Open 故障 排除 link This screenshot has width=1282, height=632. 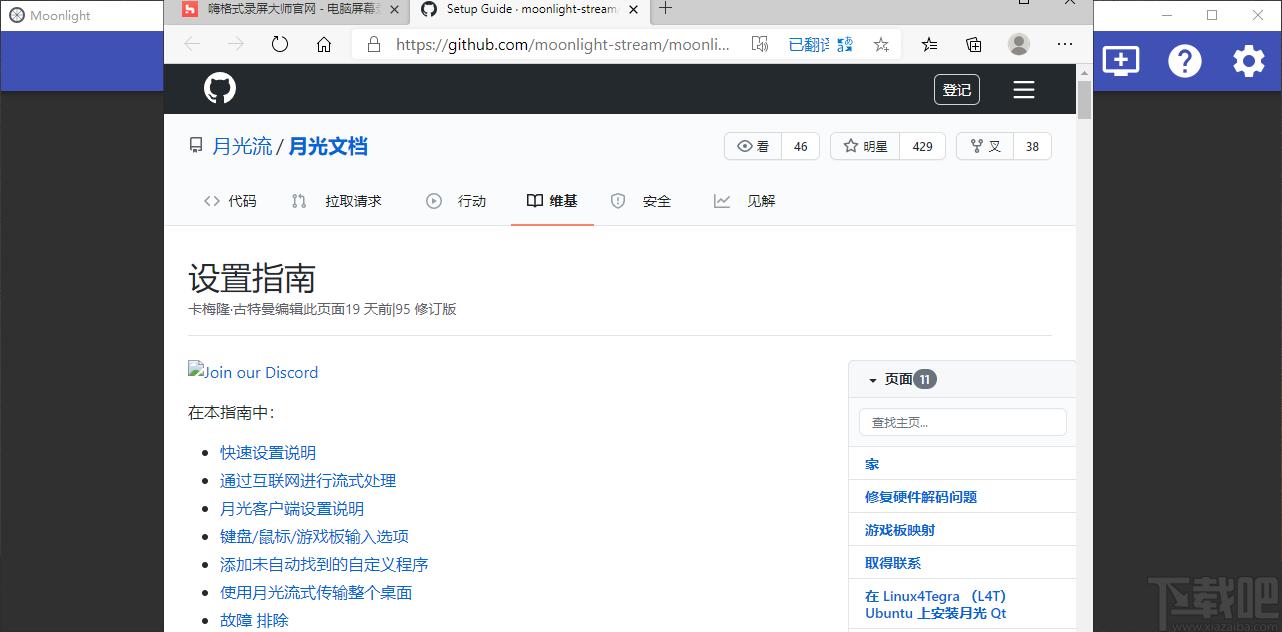pos(254,621)
